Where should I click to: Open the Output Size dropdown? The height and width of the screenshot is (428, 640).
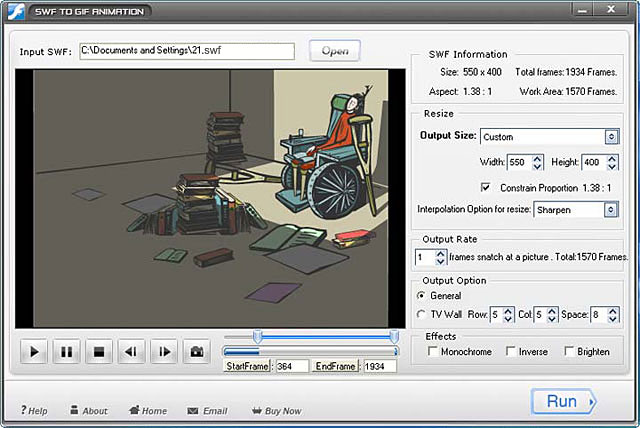point(611,137)
